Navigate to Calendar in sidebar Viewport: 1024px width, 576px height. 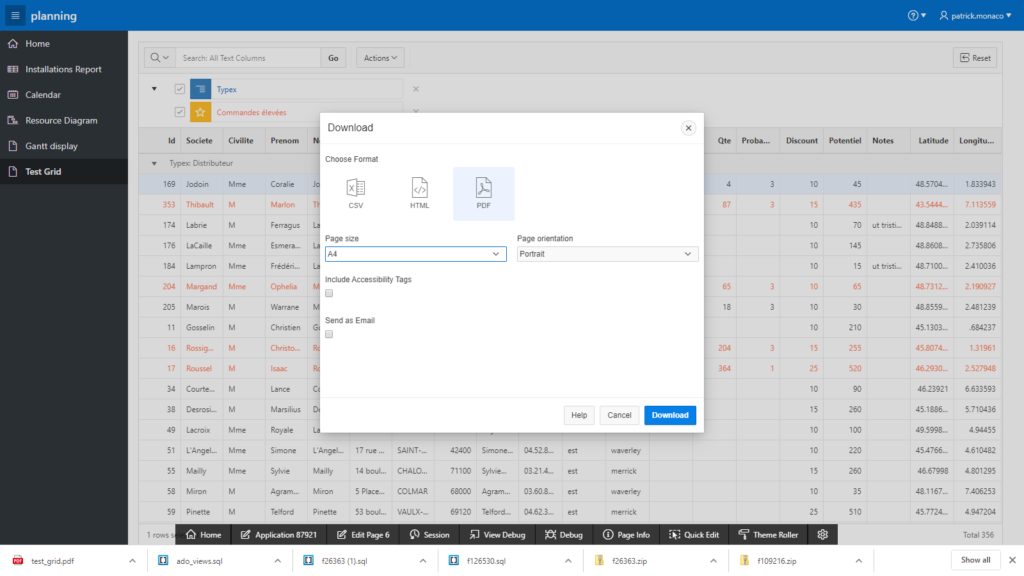64,95
